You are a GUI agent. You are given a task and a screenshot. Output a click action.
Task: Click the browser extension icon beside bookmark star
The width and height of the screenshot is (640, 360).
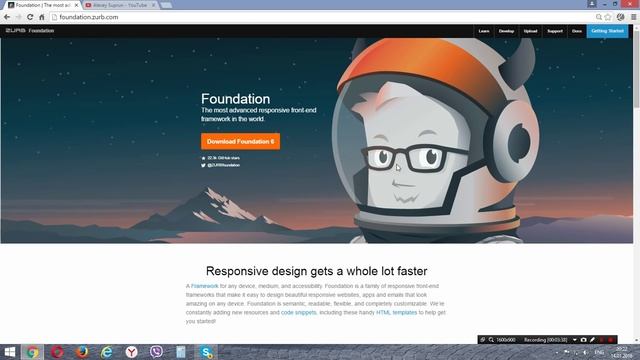point(620,17)
